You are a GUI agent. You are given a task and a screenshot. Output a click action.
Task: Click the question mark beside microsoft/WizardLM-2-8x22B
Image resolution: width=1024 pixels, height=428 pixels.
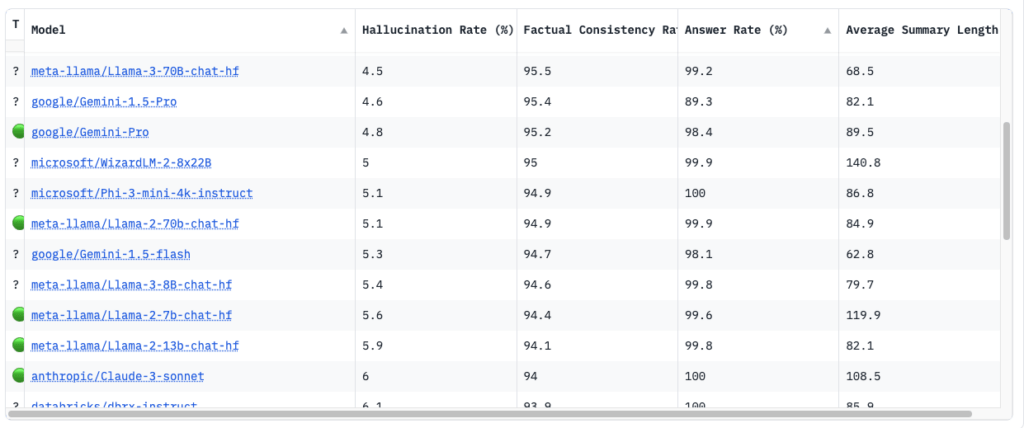[x=16, y=163]
